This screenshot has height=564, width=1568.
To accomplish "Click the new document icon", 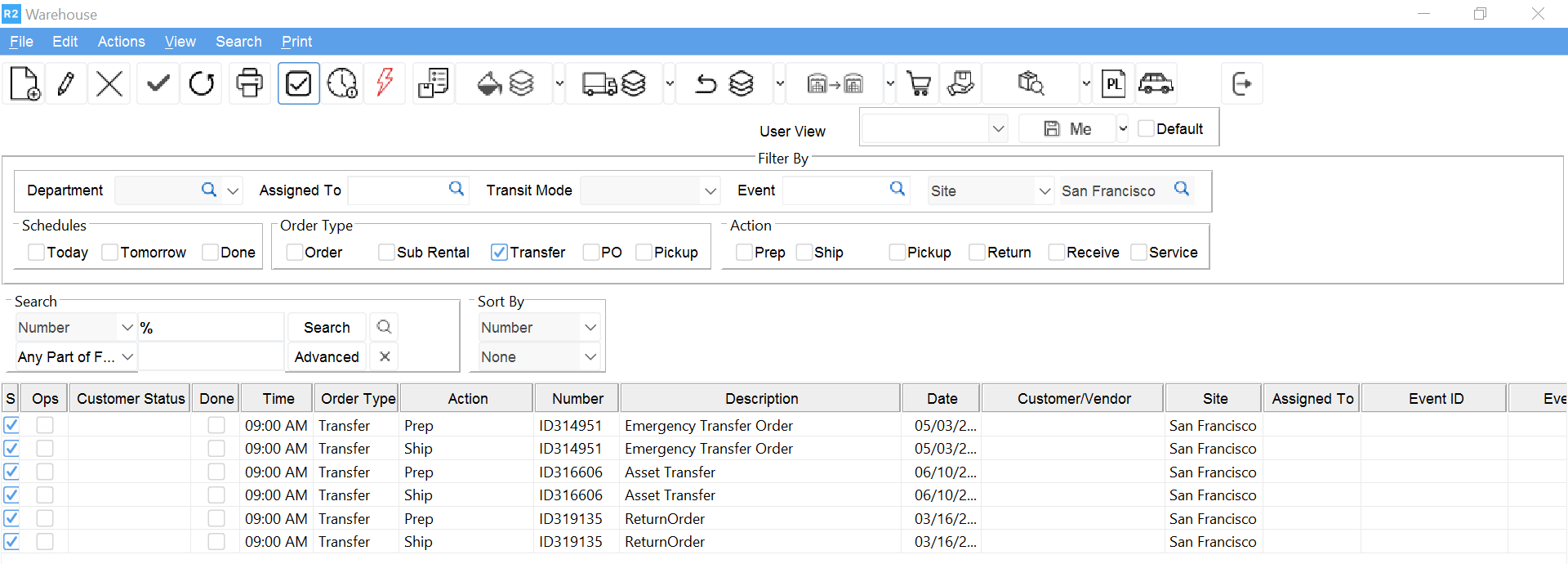I will (24, 83).
